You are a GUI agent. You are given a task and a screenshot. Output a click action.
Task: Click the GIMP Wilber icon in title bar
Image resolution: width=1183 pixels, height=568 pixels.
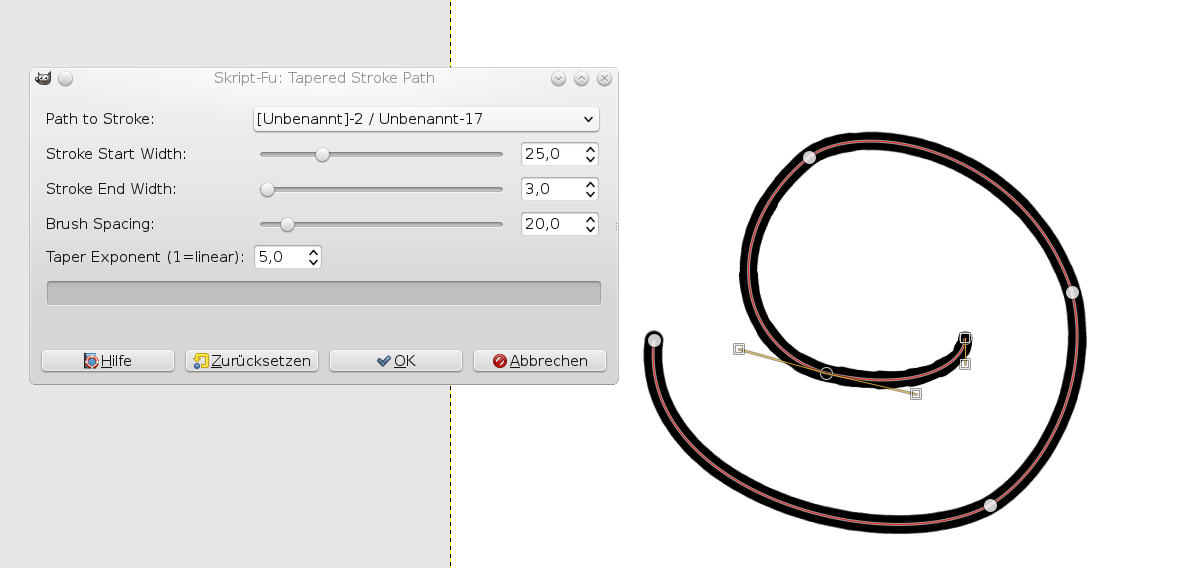[43, 78]
